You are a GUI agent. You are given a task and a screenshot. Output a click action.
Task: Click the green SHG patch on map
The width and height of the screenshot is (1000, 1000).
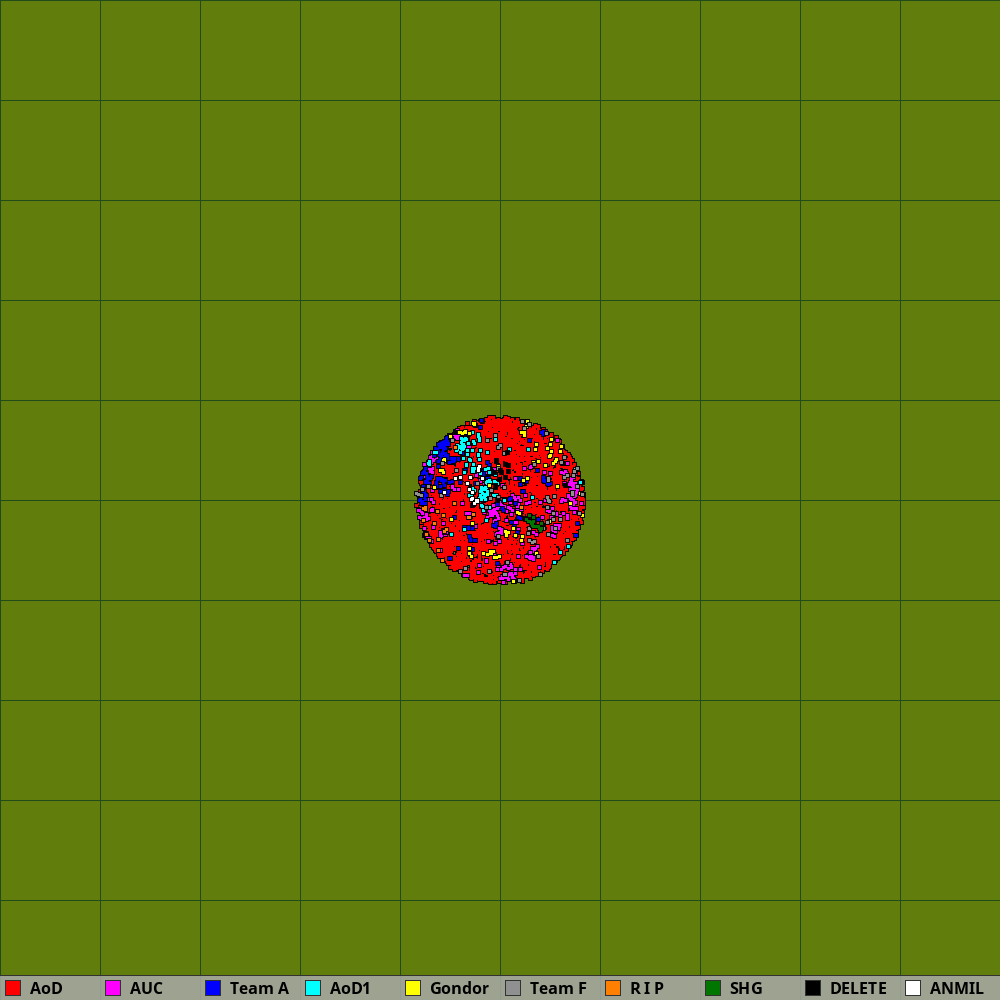pyautogui.click(x=536, y=521)
